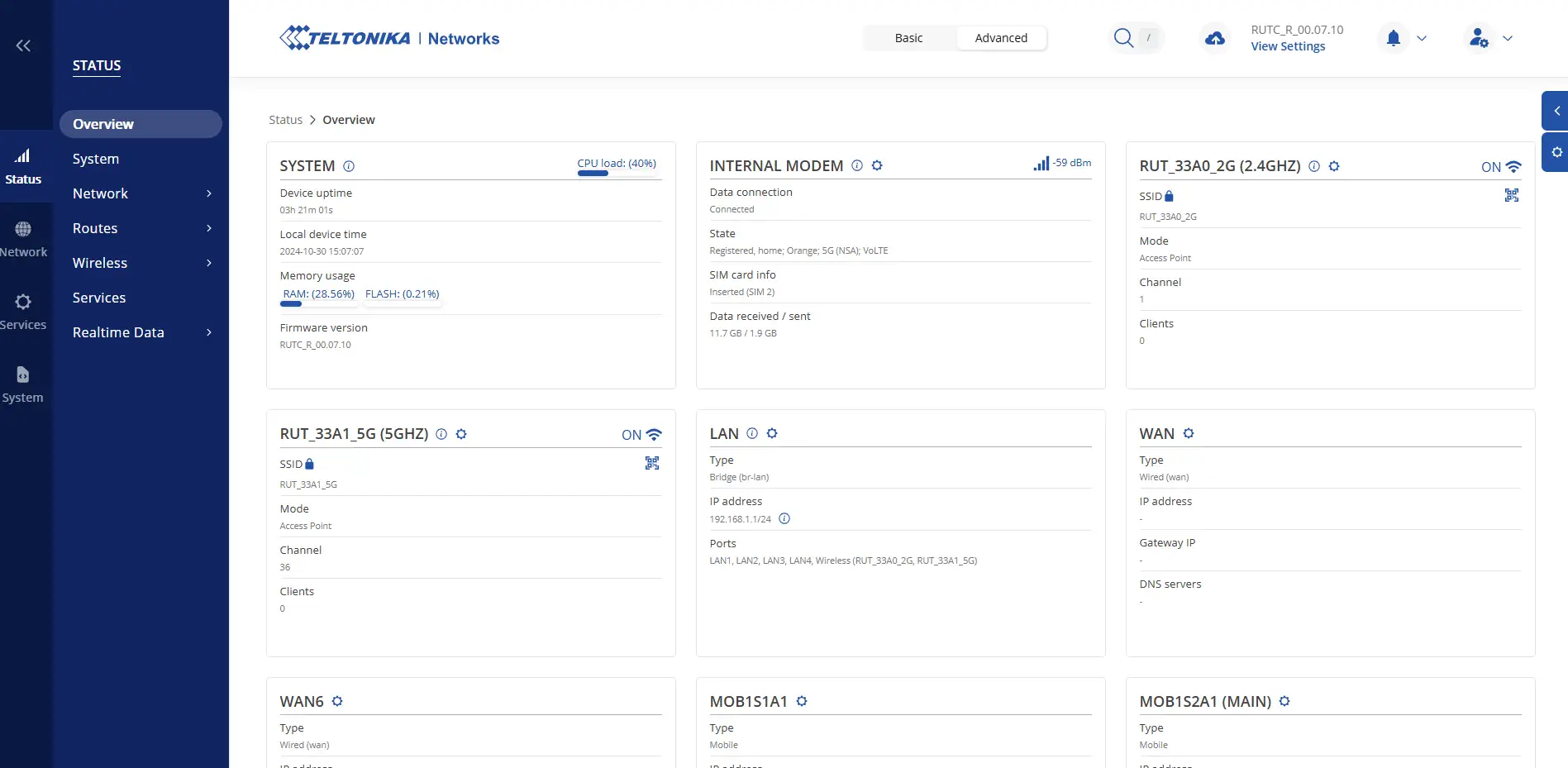Viewport: 1568px width, 768px height.
Task: Click the notifications bell icon
Action: tap(1393, 38)
